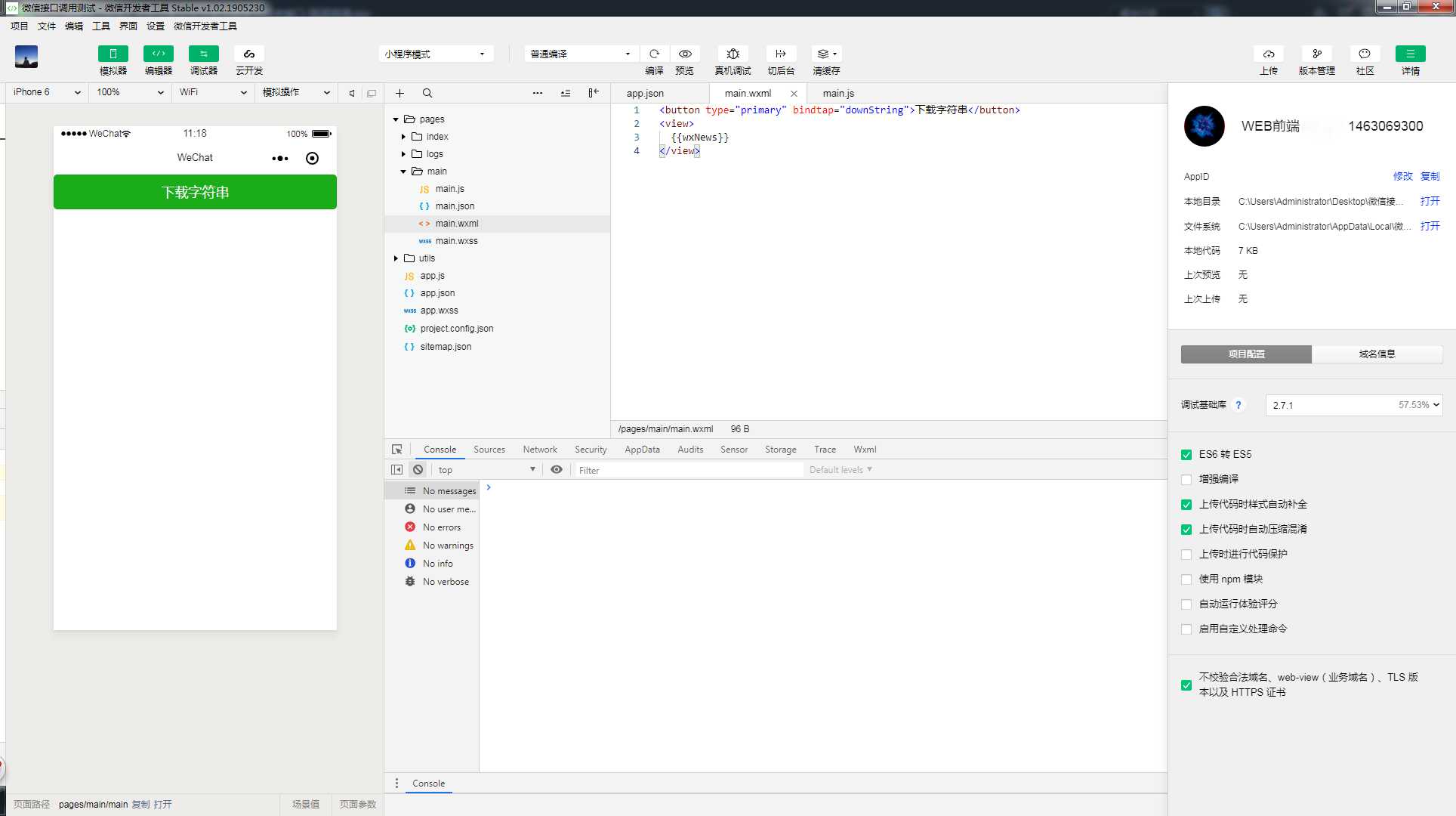Enable 上传时进行代码保护 checkbox

coord(1186,554)
